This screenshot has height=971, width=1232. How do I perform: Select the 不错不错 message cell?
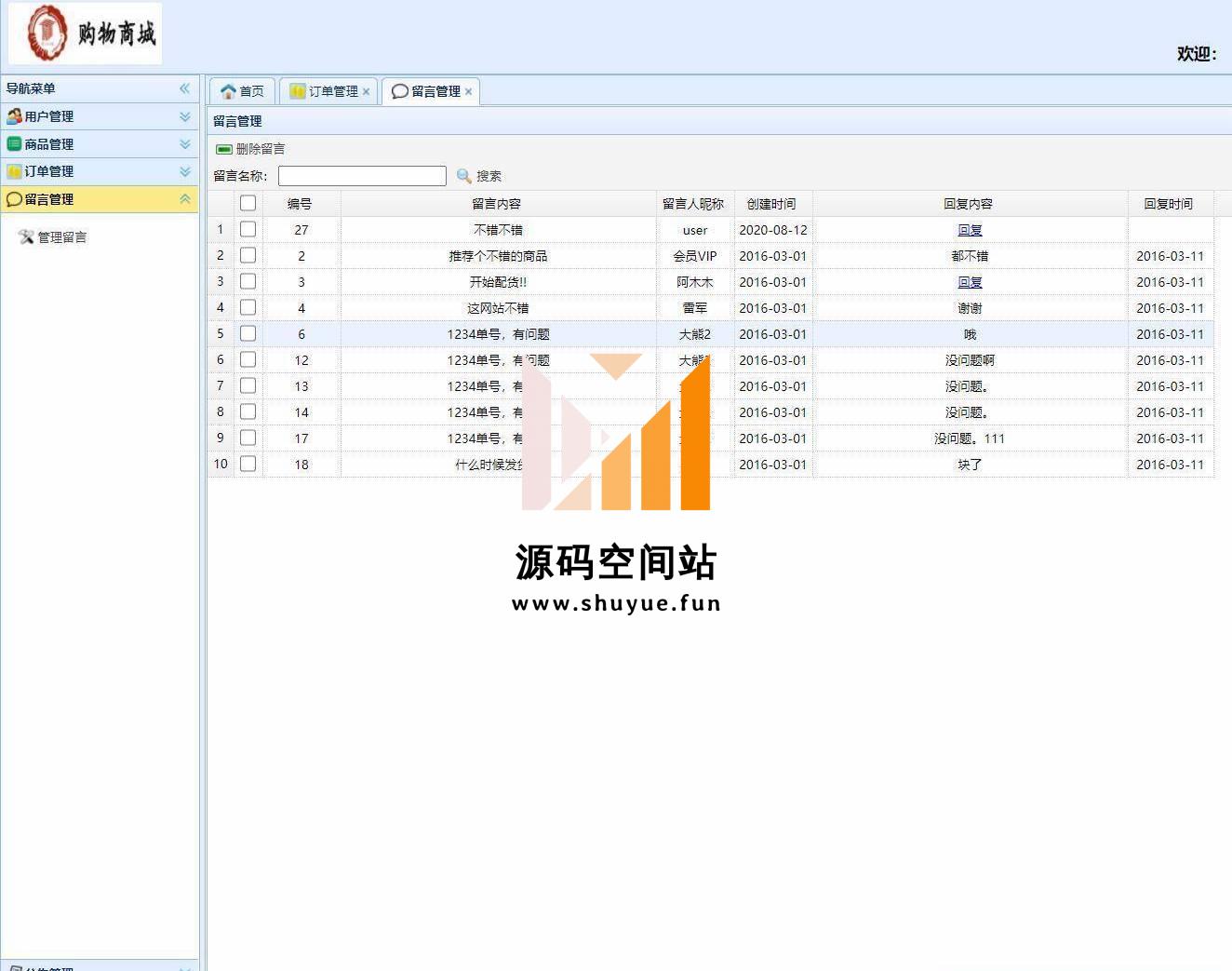point(498,230)
